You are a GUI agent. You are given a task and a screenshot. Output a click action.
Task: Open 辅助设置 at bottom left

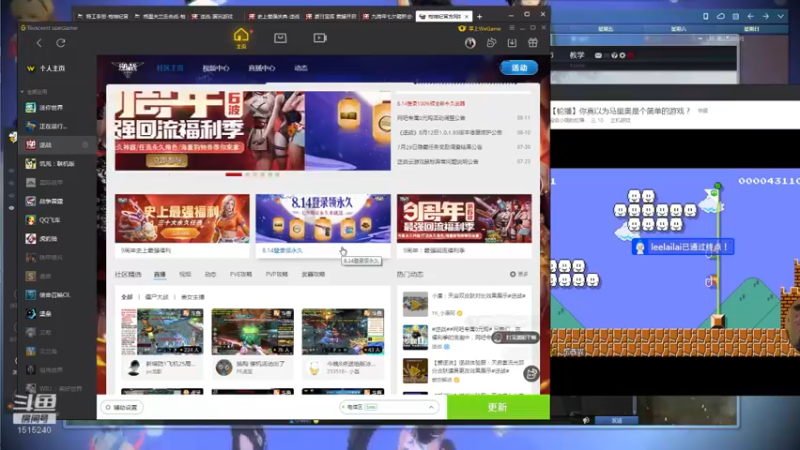122,407
